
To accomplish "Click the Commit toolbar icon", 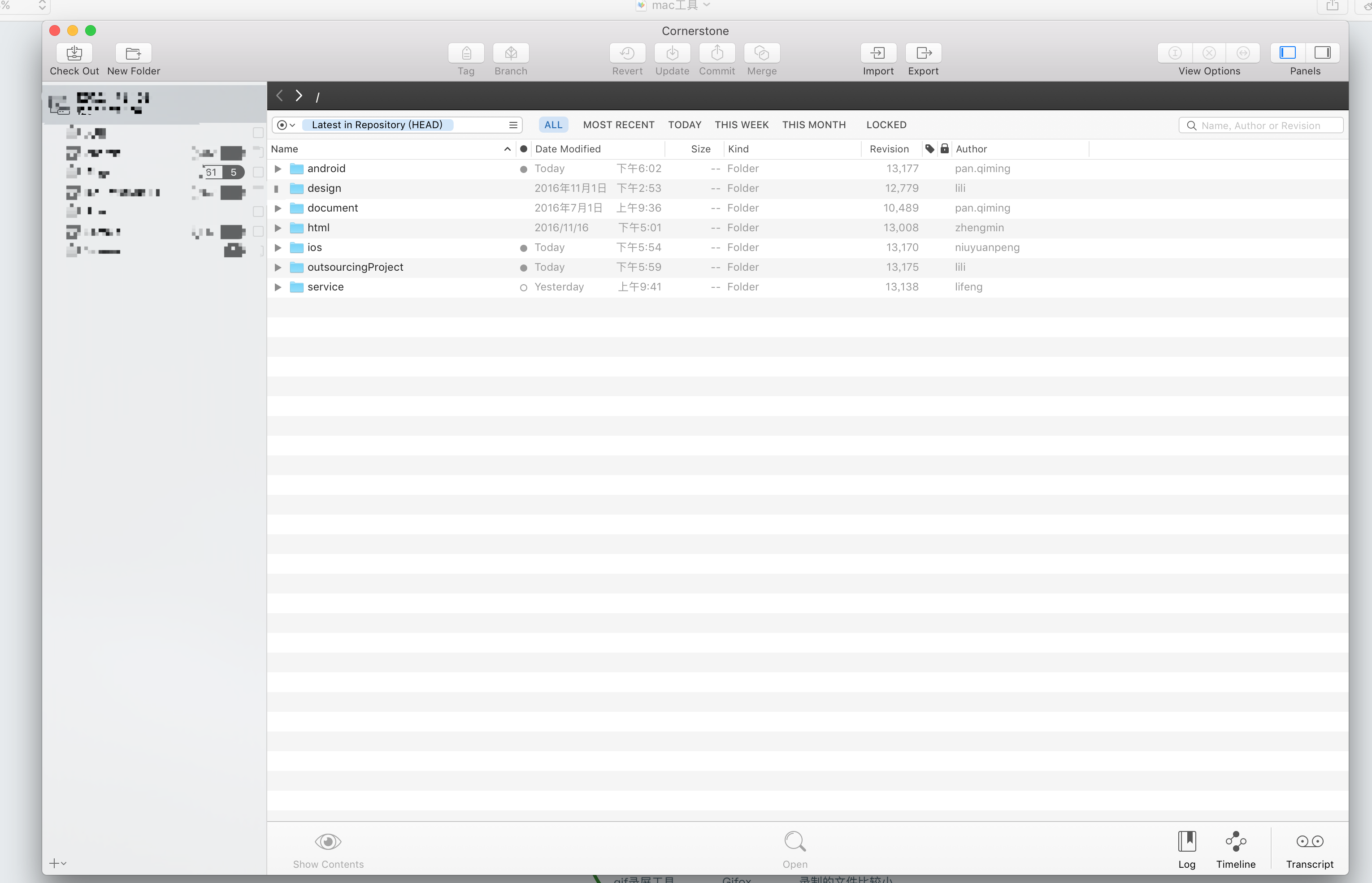I will pyautogui.click(x=717, y=53).
